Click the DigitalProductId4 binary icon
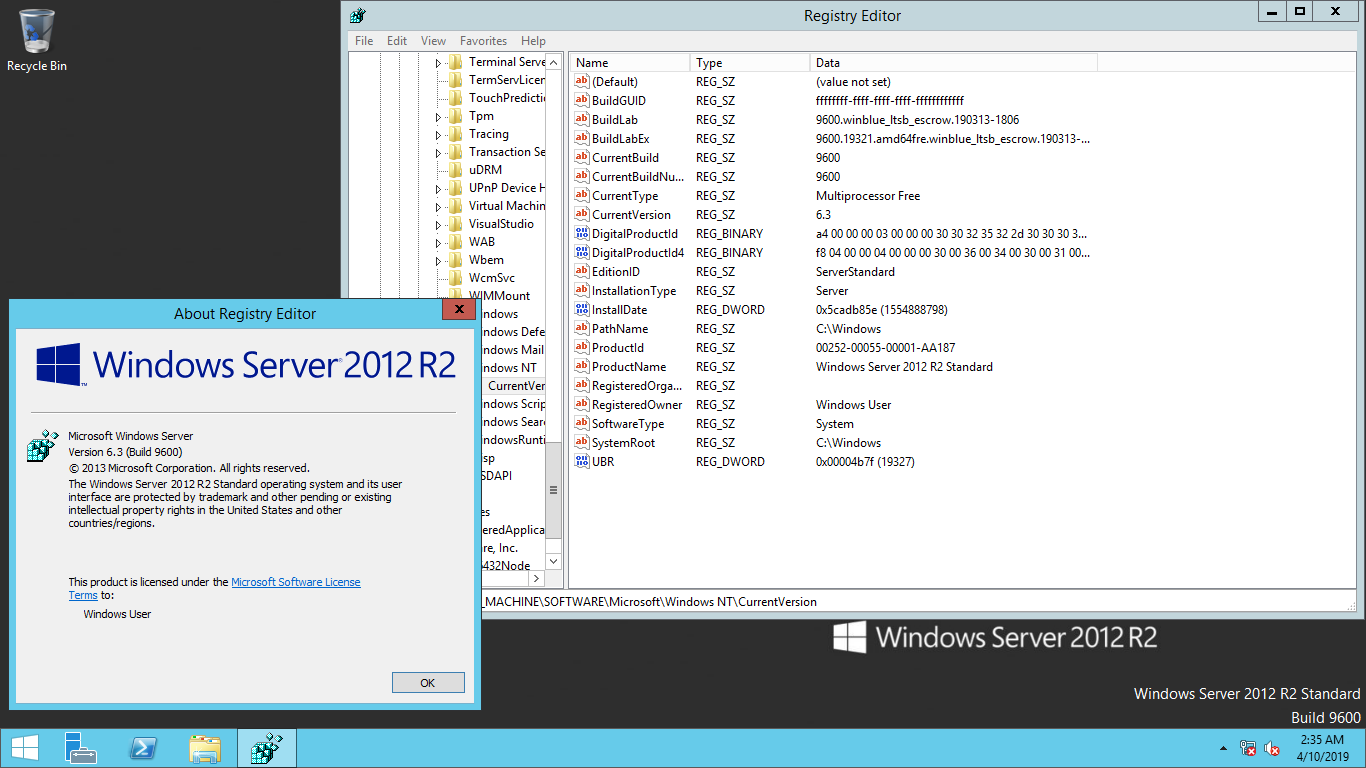 pyautogui.click(x=582, y=253)
